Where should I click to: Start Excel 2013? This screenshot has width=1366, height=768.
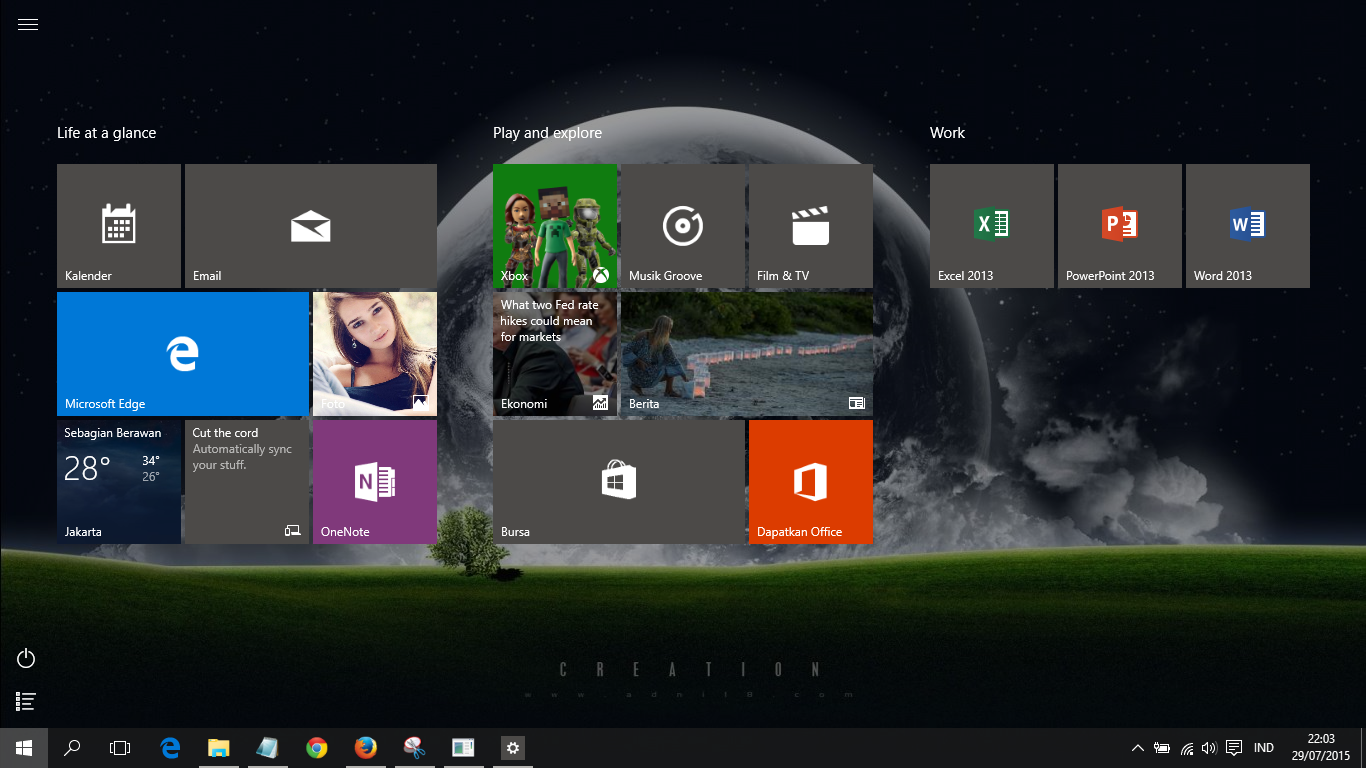point(991,225)
